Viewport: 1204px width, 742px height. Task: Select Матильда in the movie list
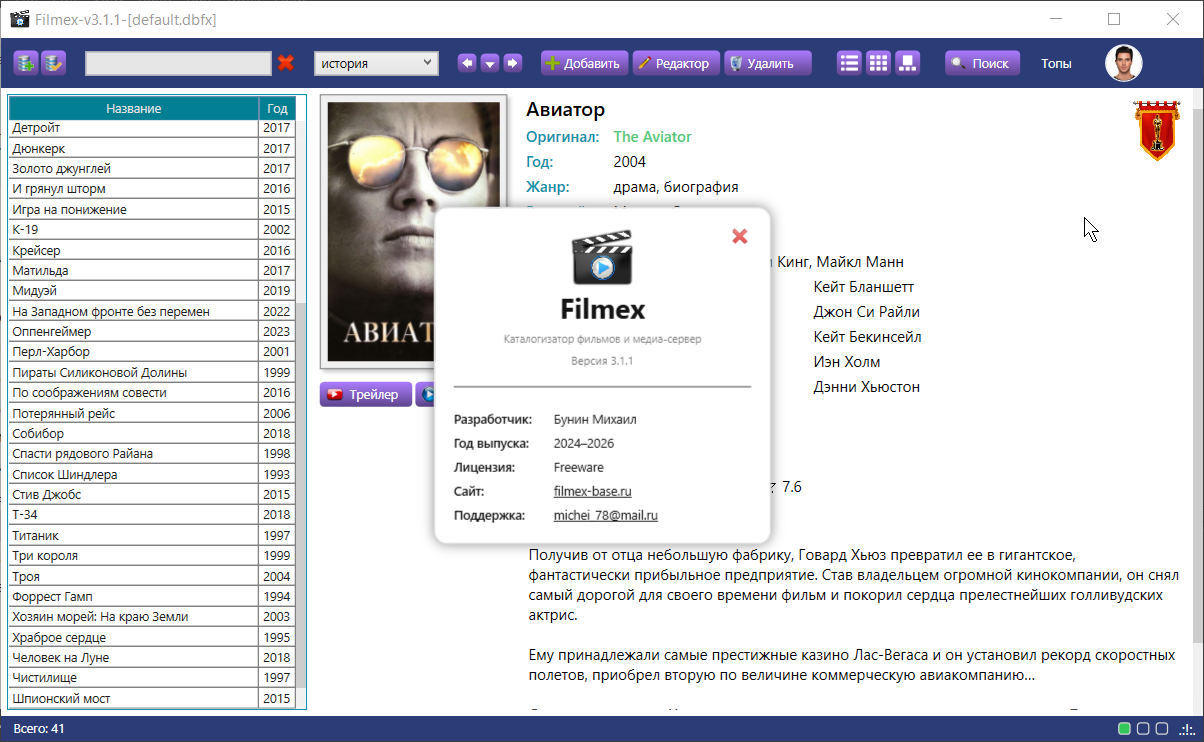pyautogui.click(x=153, y=271)
